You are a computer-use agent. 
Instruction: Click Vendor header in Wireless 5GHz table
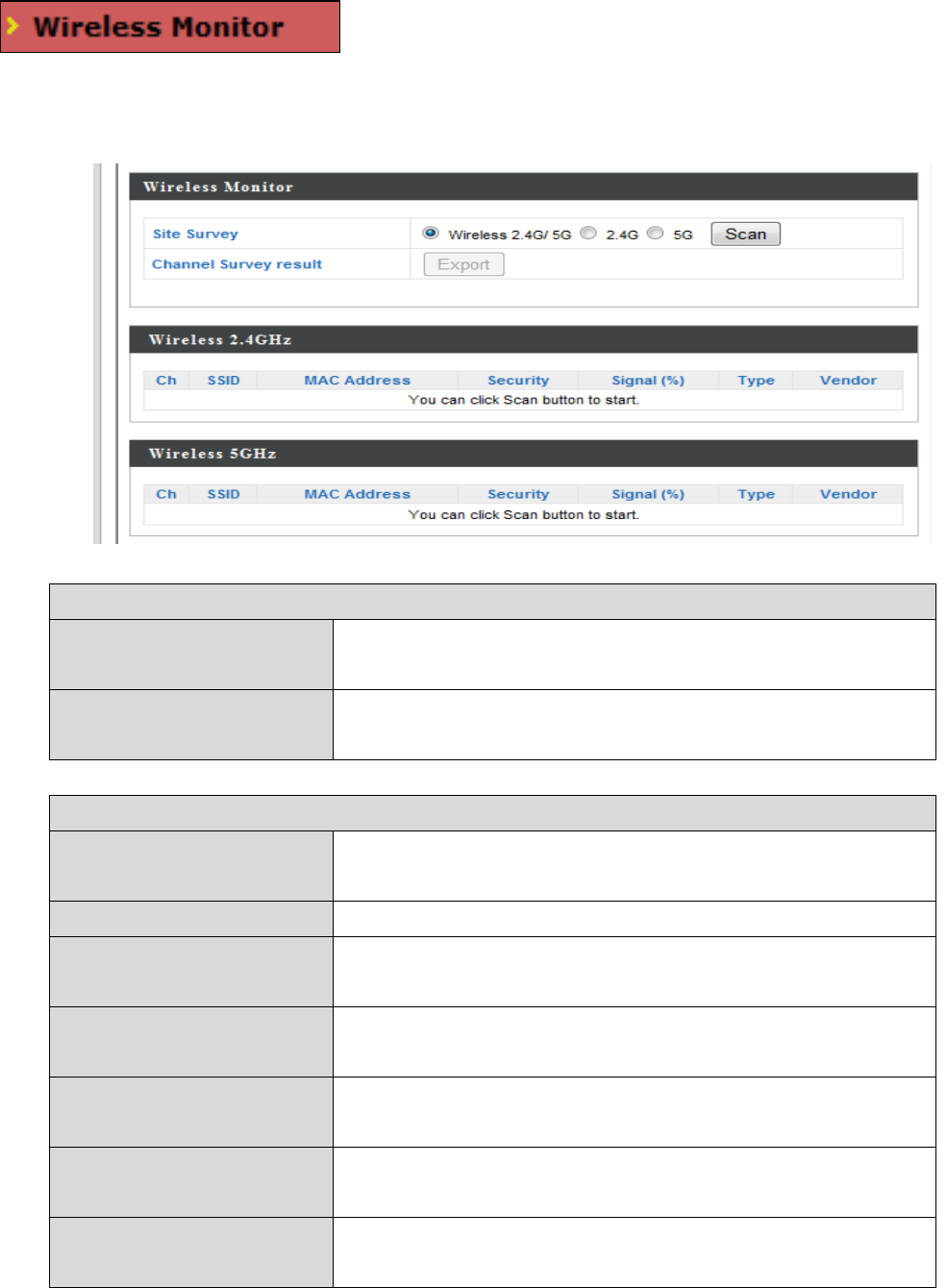(848, 494)
